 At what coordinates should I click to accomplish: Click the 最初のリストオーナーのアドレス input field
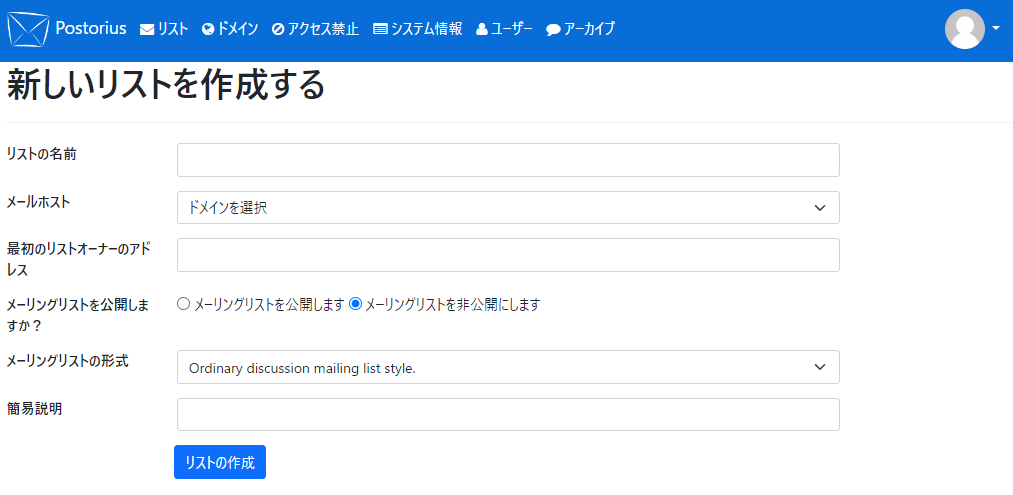508,255
